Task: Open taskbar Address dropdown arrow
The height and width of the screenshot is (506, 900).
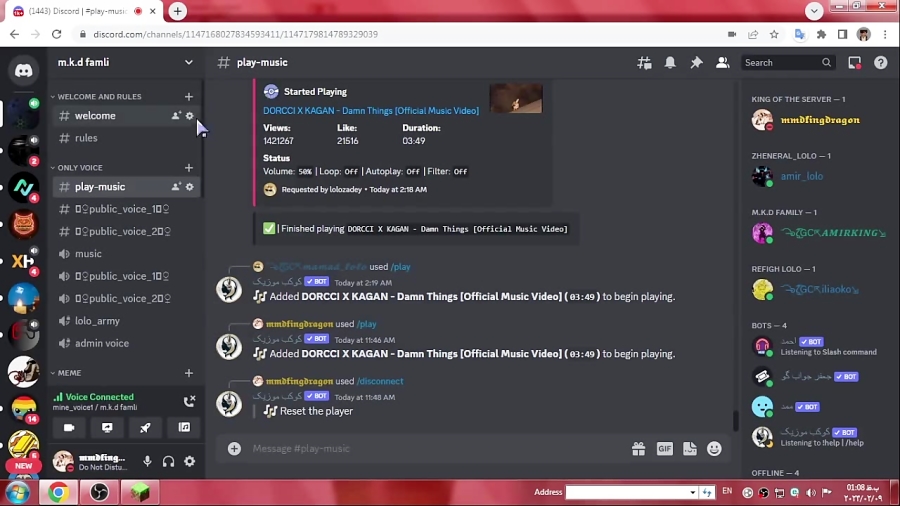Action: point(692,492)
